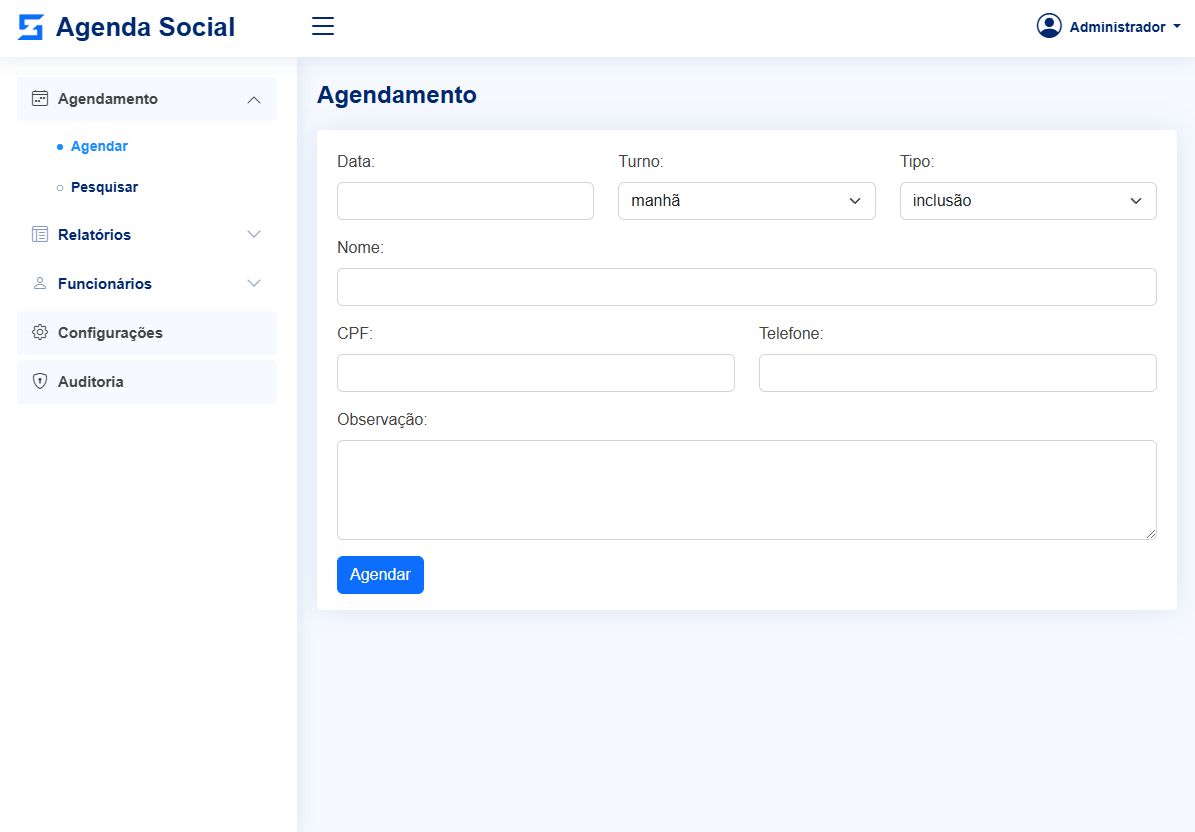
Task: Click the Agenda Social title link
Action: click(145, 27)
